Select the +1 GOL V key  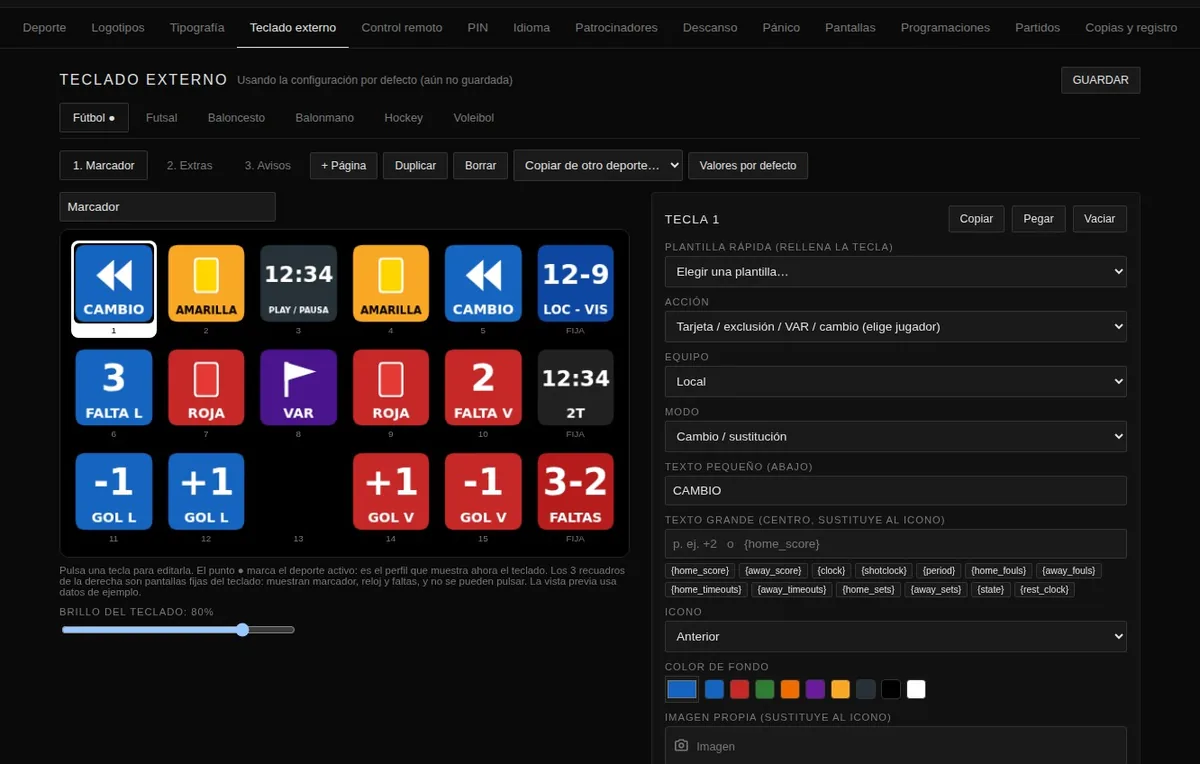point(391,491)
